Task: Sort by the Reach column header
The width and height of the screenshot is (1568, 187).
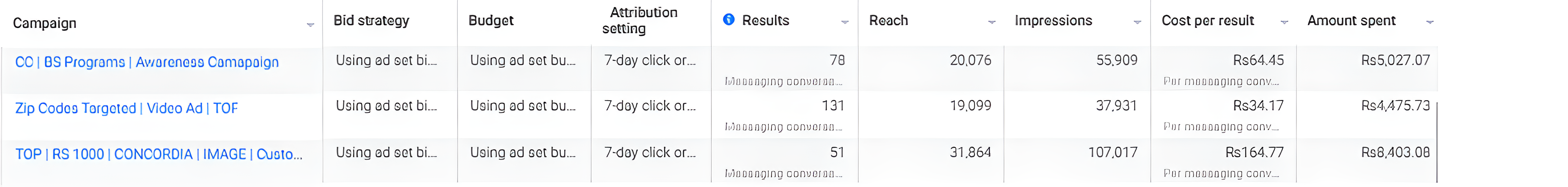Action: click(x=888, y=21)
